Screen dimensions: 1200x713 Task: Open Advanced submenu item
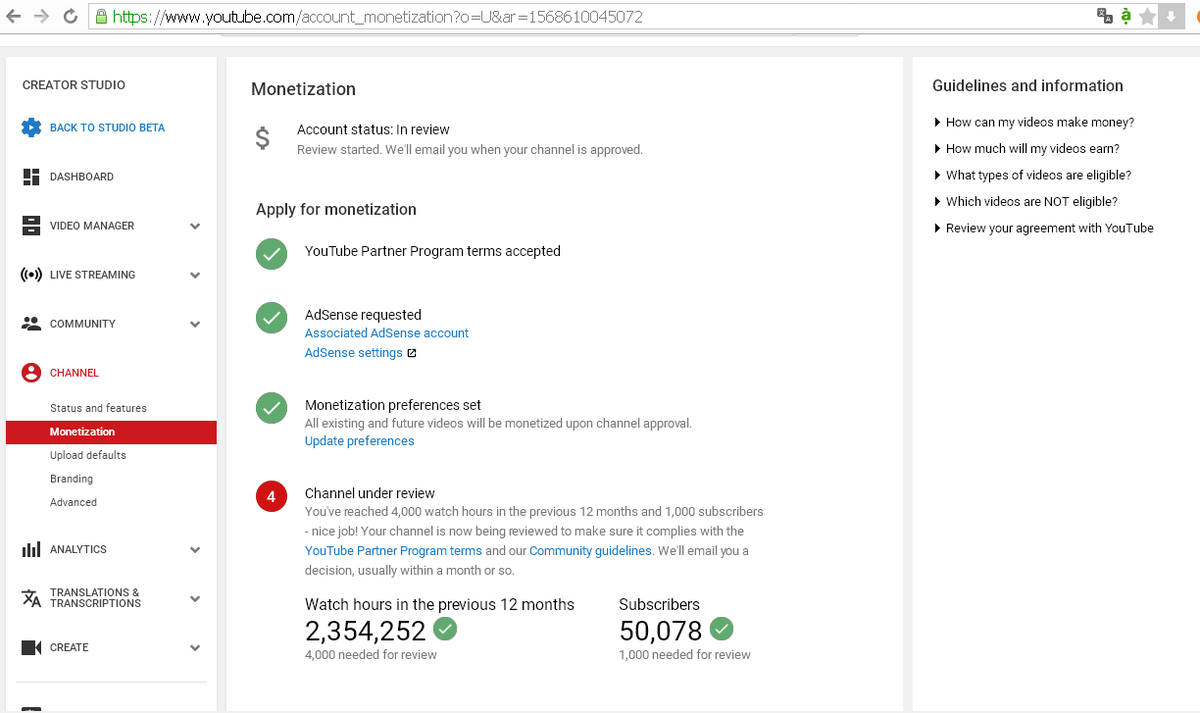(x=73, y=502)
